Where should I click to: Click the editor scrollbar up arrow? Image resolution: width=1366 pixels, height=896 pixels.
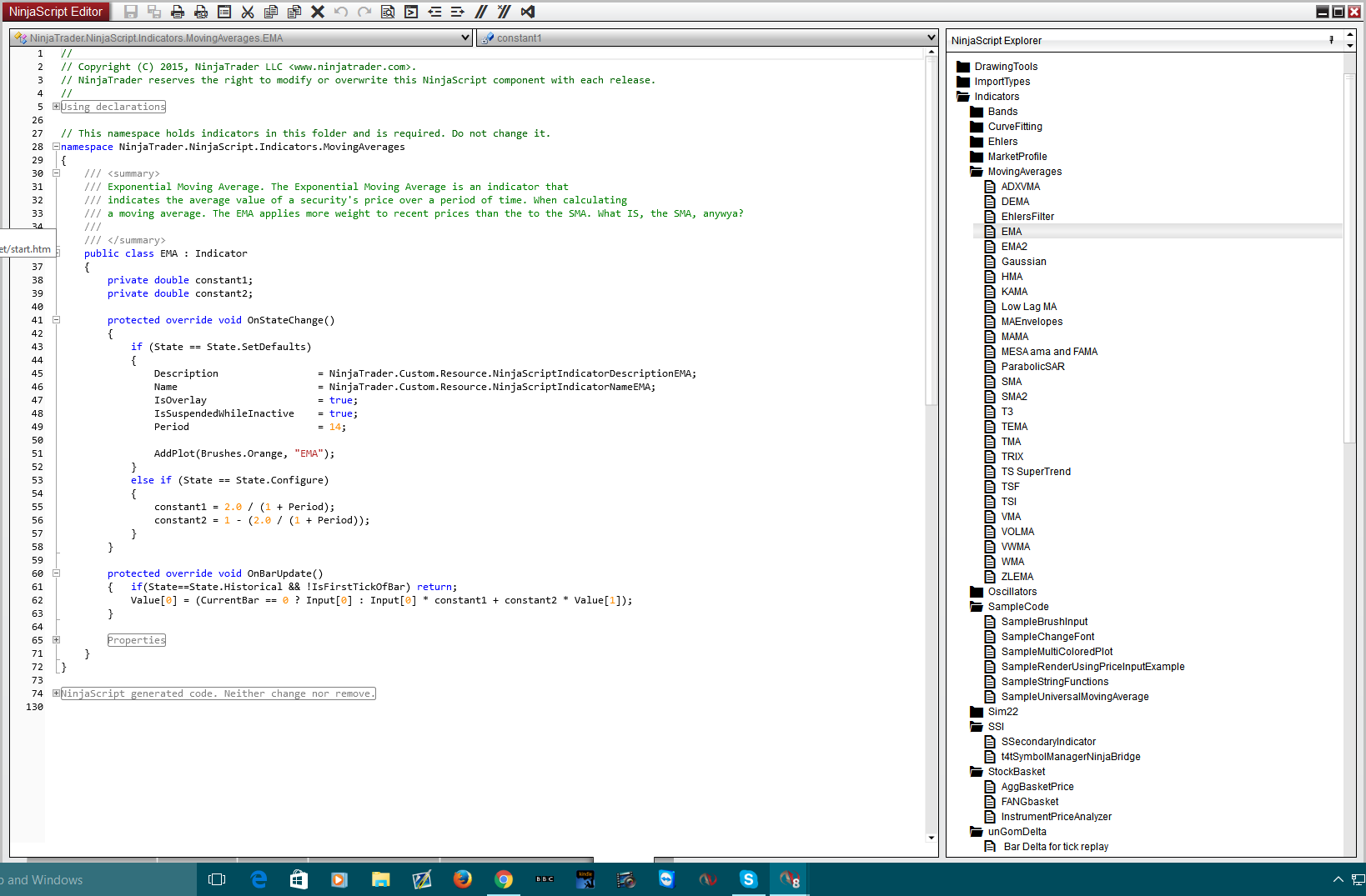932,53
